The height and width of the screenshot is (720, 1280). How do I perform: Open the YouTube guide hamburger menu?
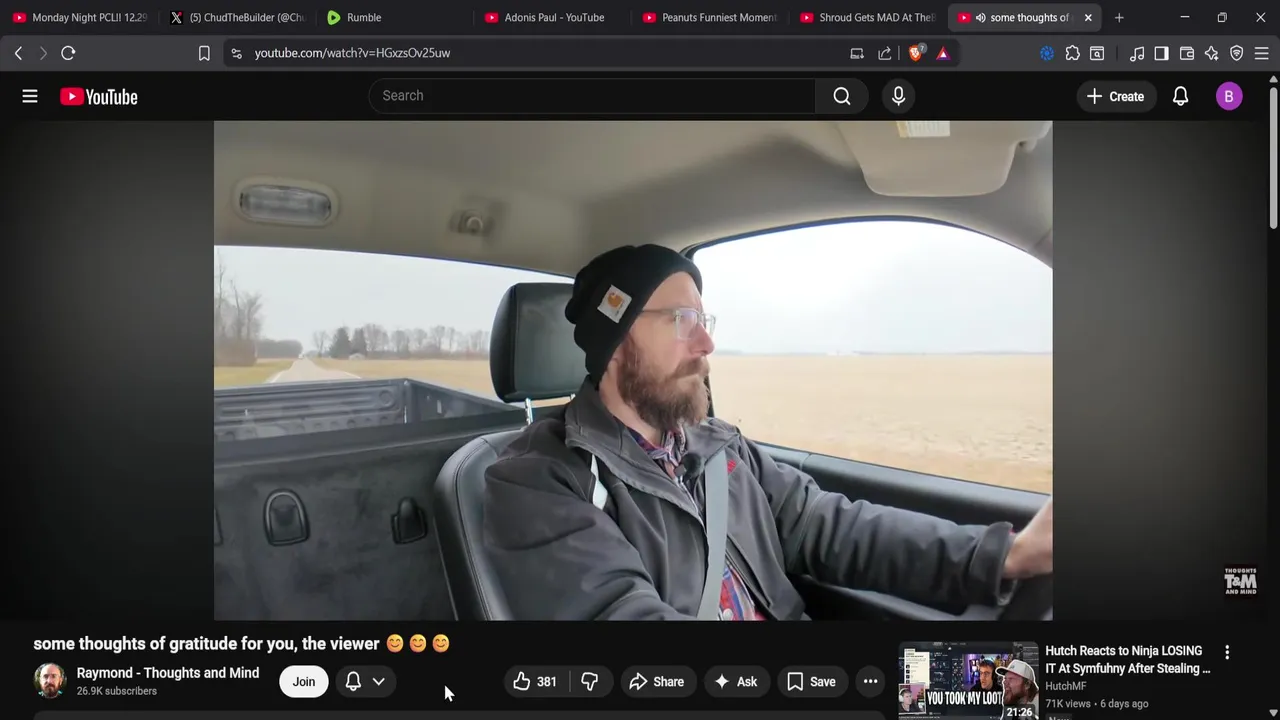coord(30,96)
